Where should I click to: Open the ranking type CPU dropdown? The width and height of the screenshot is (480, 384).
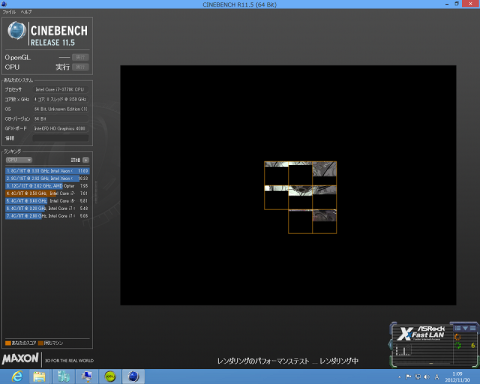(x=19, y=160)
